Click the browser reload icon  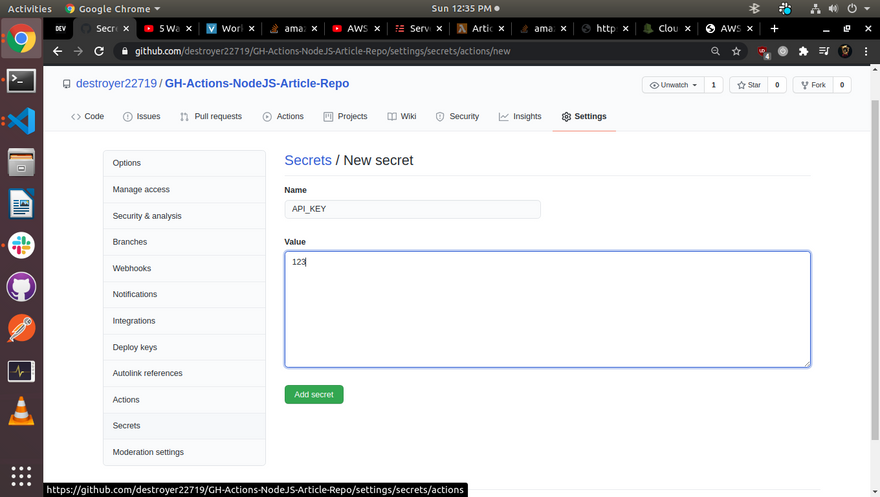[99, 51]
